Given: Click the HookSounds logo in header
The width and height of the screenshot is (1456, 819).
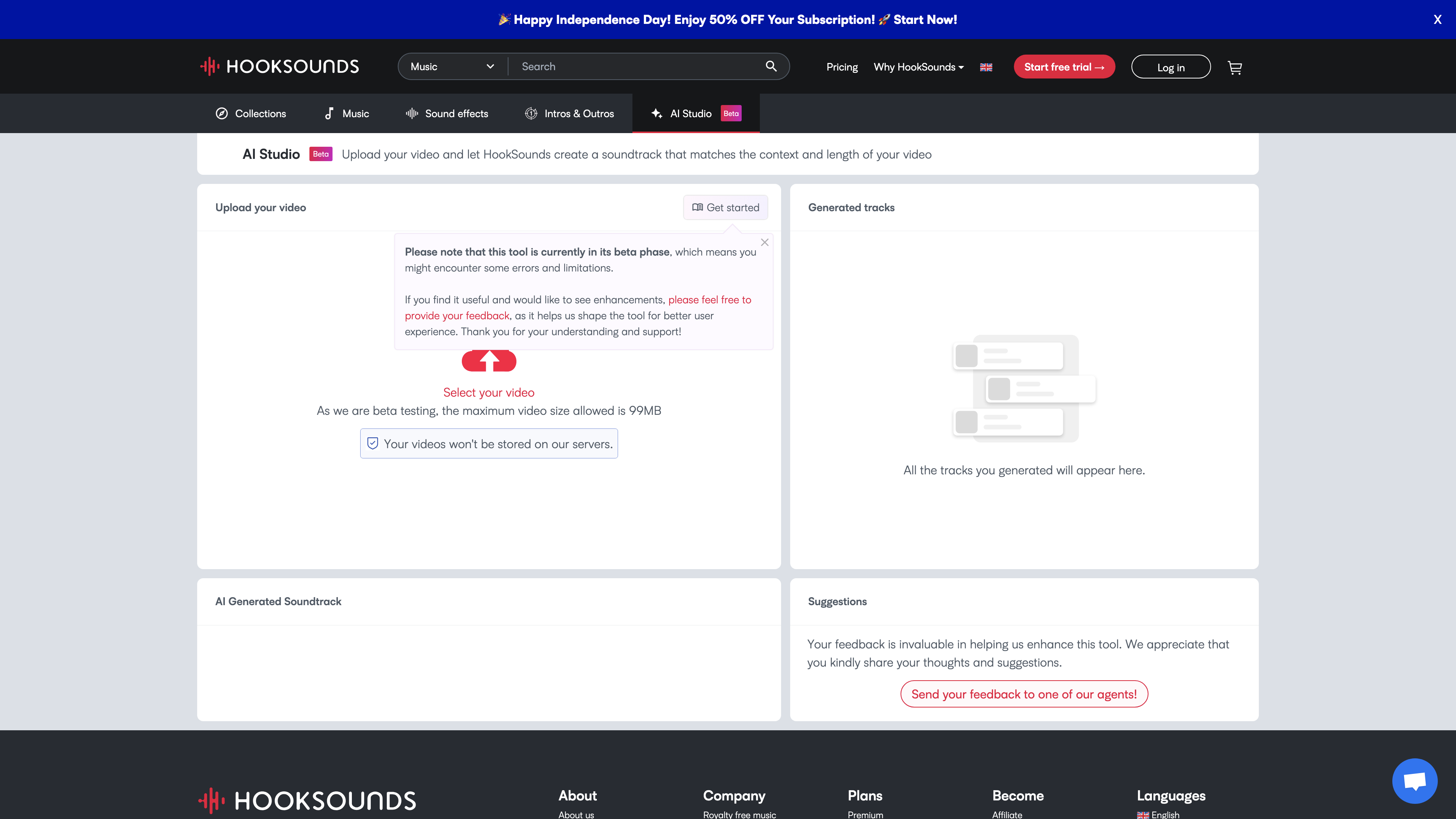Looking at the screenshot, I should tap(280, 67).
